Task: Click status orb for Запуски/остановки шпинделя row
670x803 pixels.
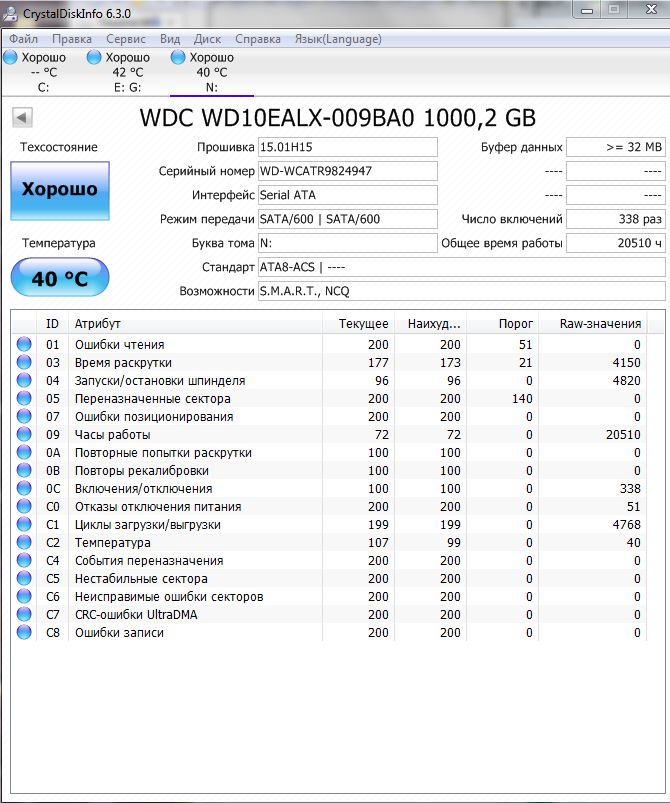Action: 24,380
